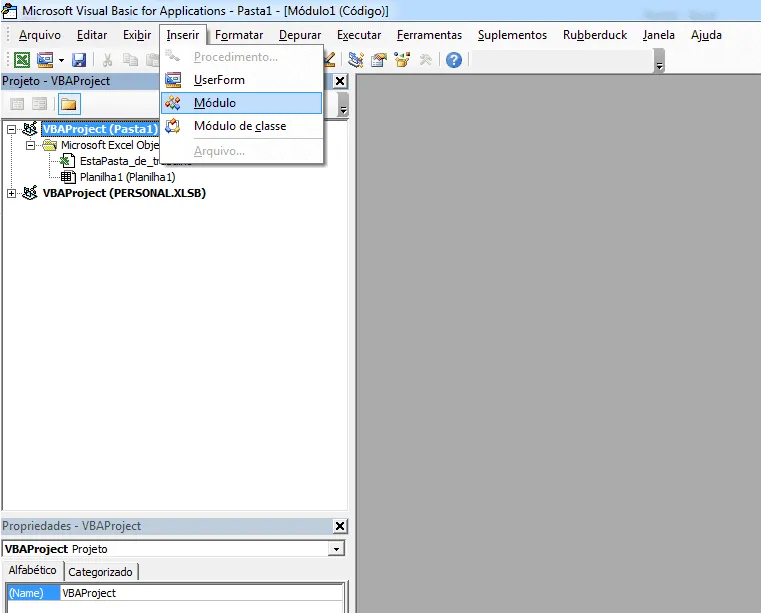761x613 pixels.
Task: Click the EstaPasta_de_trabalho workbook icon
Action: click(x=67, y=161)
